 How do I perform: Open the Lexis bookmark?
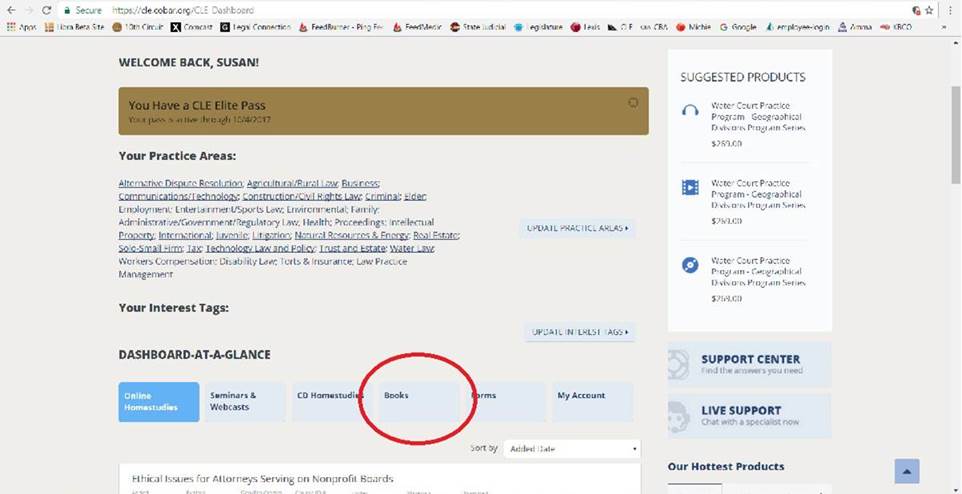click(x=585, y=27)
